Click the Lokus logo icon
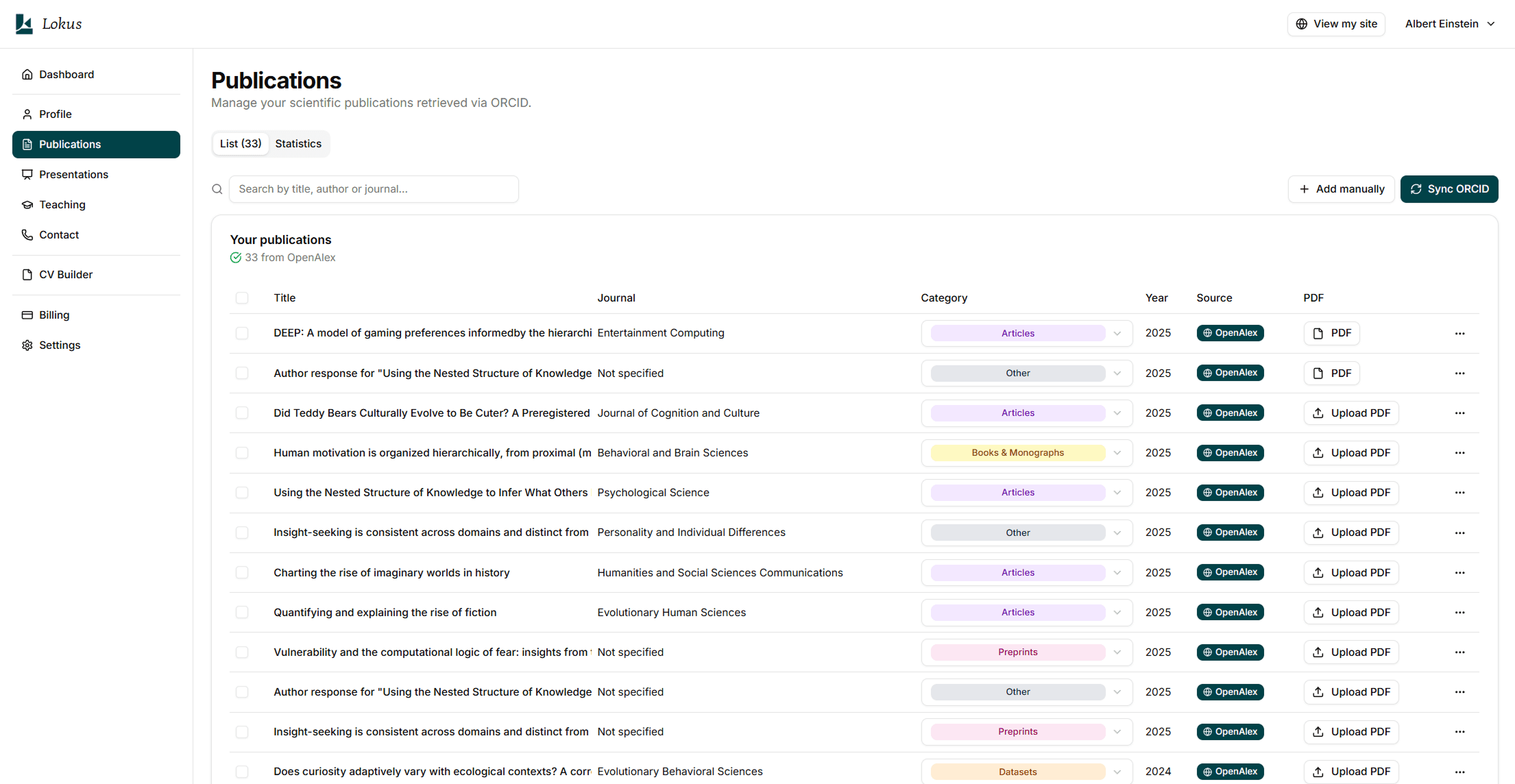Screen dimensions: 1515x784 pos(24,24)
